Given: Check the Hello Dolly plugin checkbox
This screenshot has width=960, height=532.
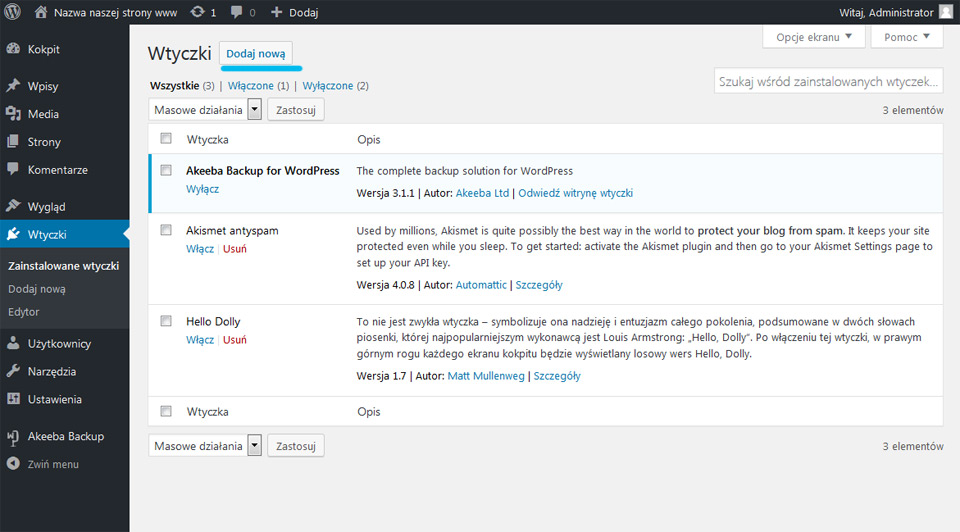Looking at the screenshot, I should click(x=166, y=321).
